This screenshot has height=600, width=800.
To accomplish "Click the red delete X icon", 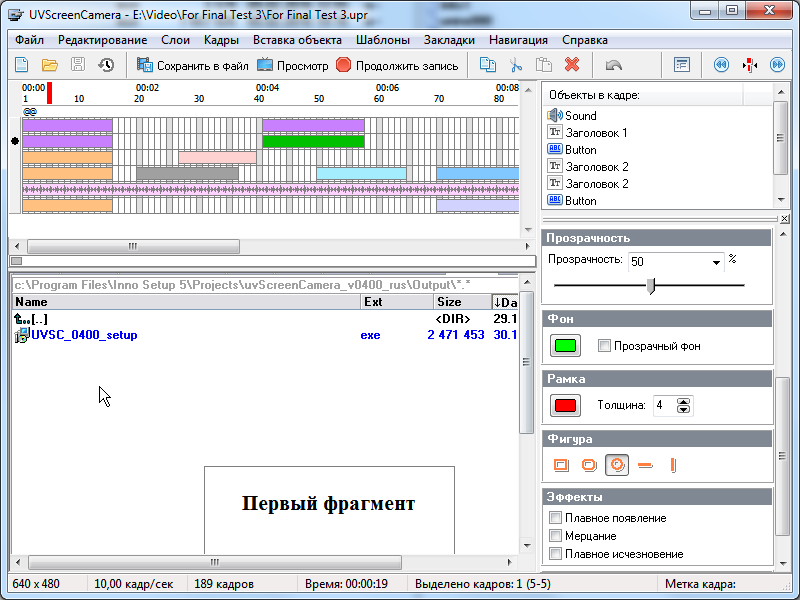I will tap(572, 66).
